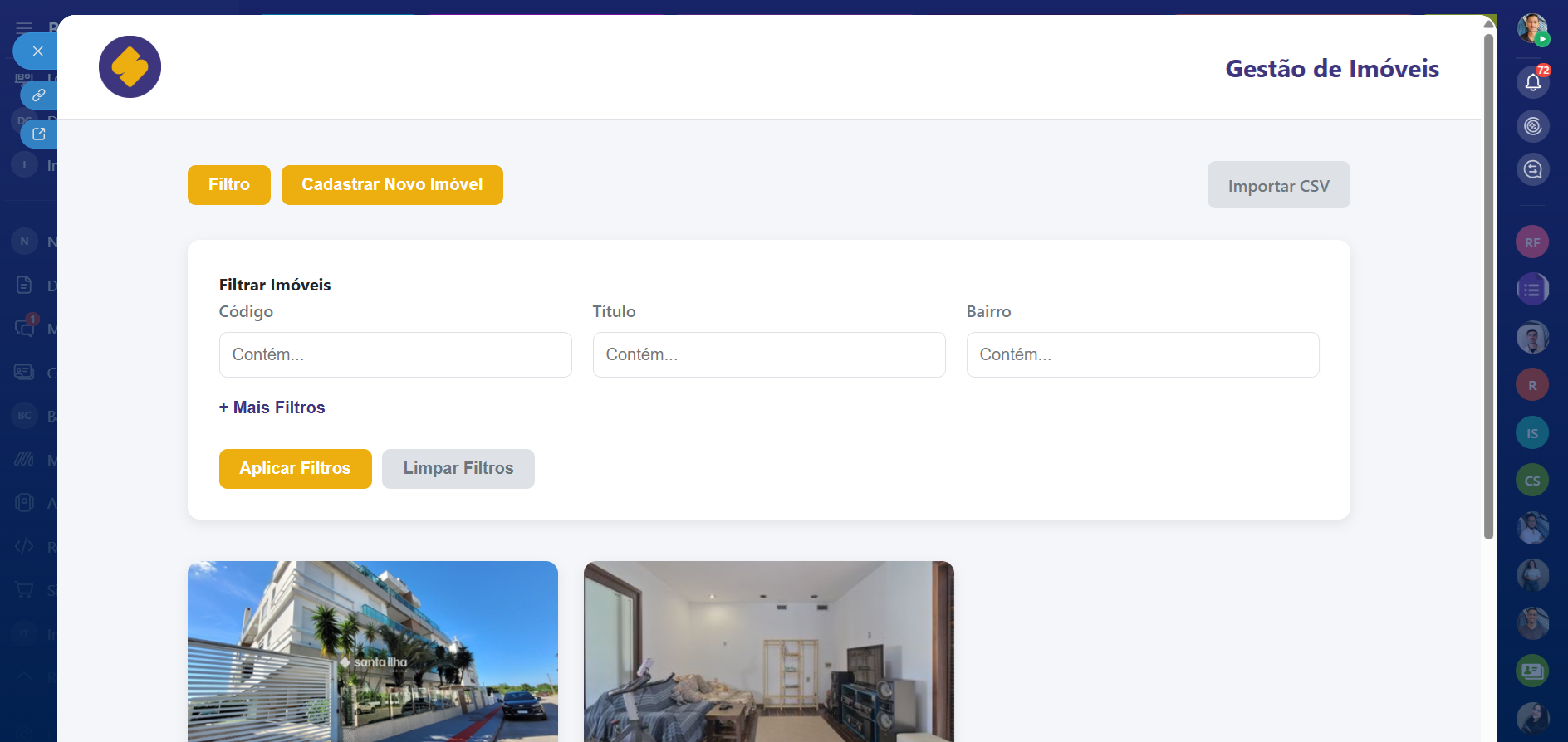Apply filters with Aplicar Filtros
Screen dimensions: 1568x742
click(x=295, y=469)
